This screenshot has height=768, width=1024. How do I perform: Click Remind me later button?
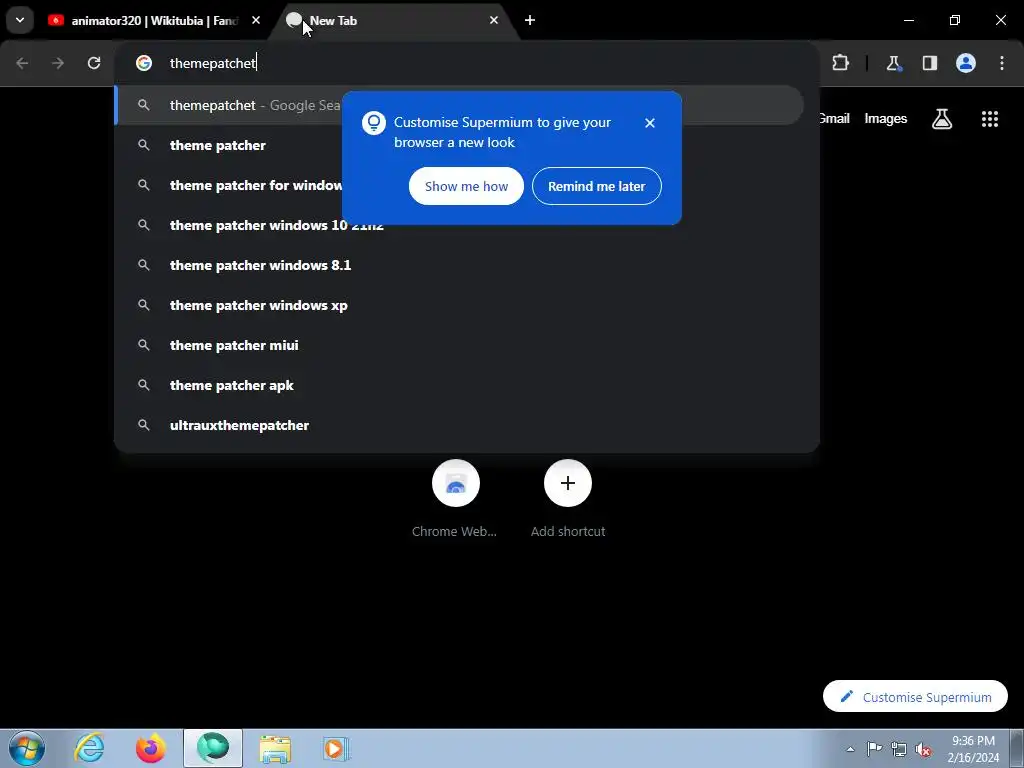[x=596, y=186]
